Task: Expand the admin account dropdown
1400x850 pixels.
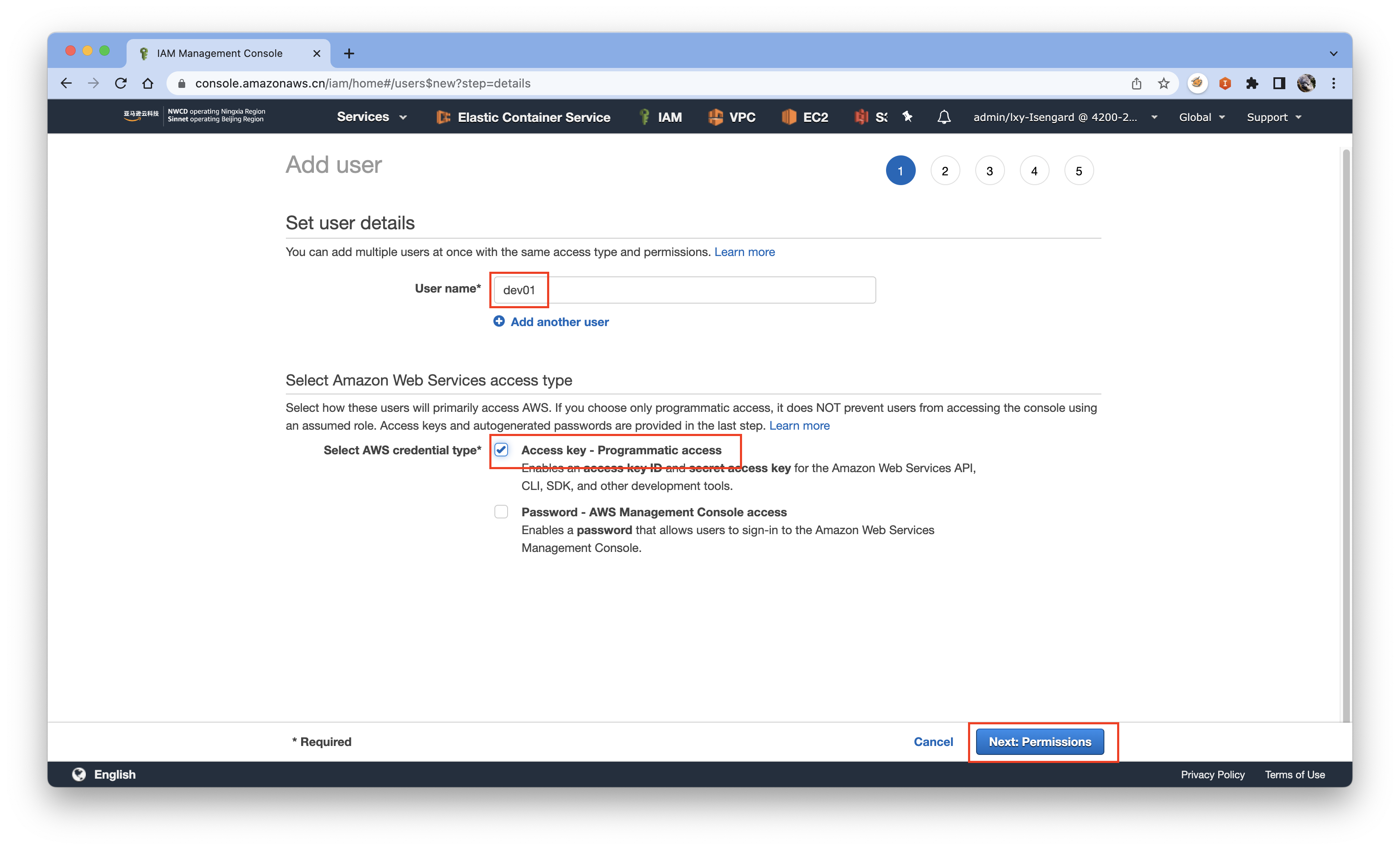Action: 1065,117
